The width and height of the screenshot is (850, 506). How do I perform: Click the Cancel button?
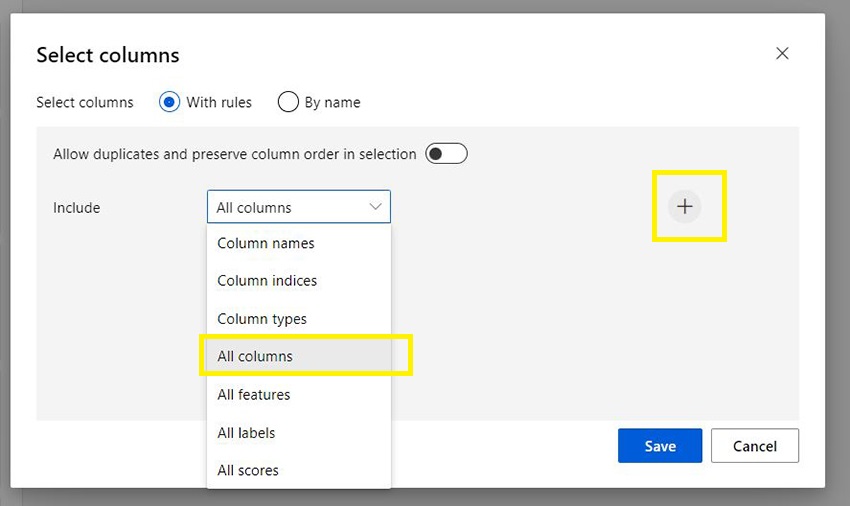755,446
